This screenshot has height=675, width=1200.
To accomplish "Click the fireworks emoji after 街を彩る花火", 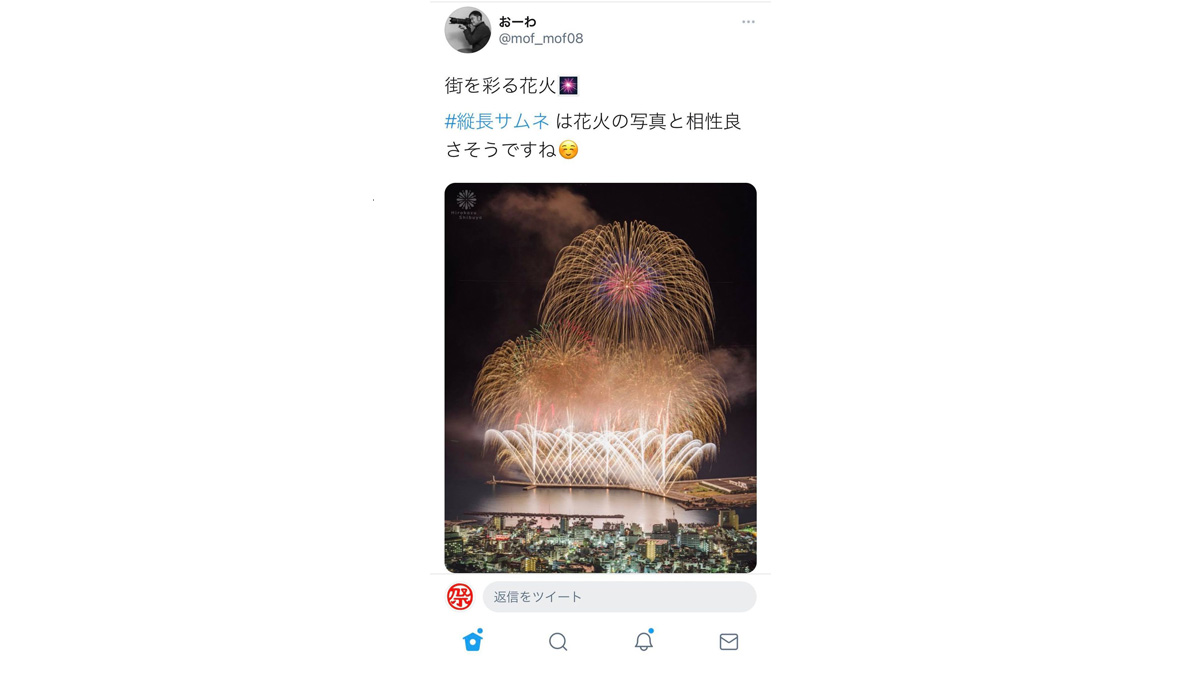I will click(568, 86).
